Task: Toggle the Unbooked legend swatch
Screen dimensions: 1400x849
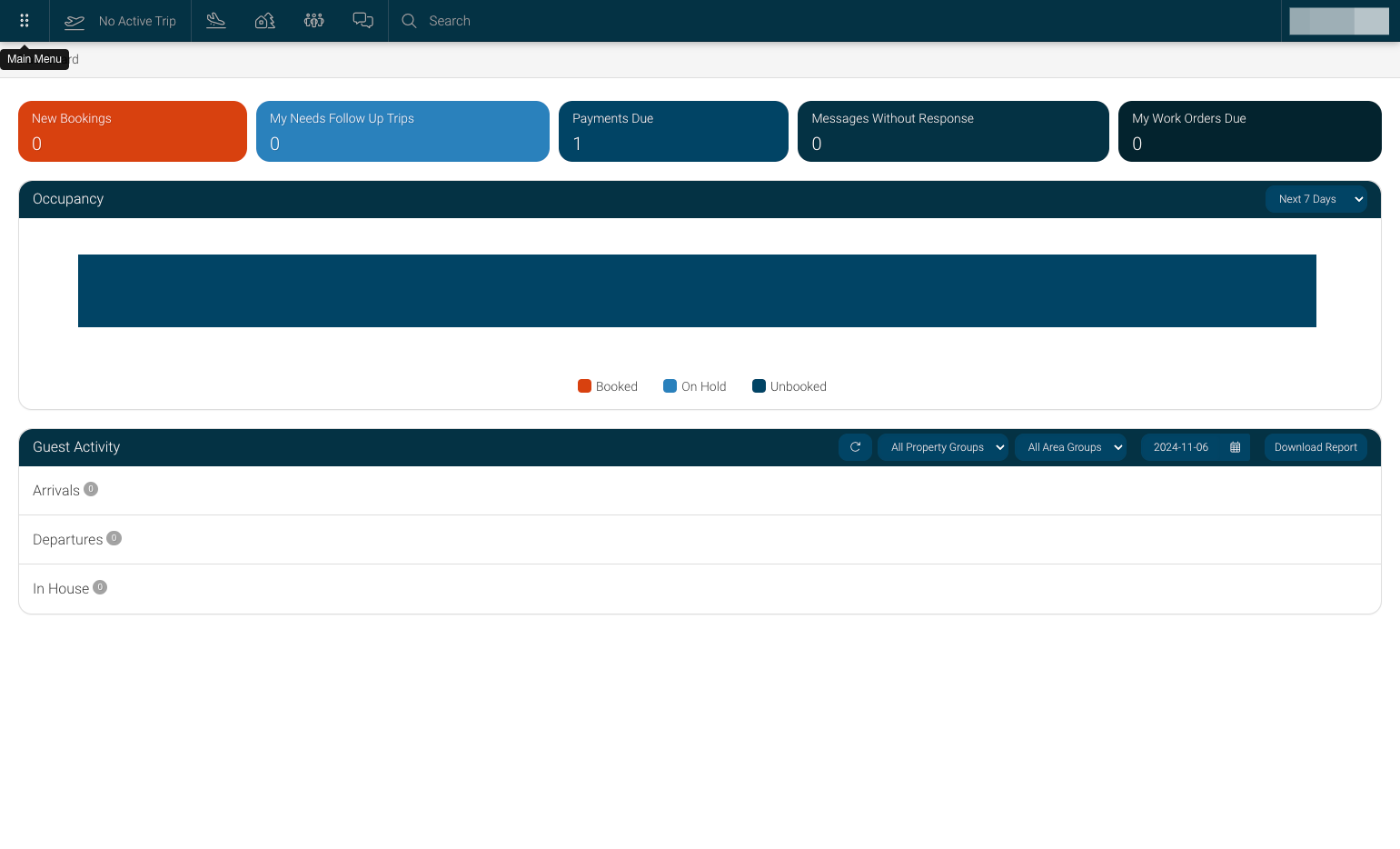Action: point(759,386)
